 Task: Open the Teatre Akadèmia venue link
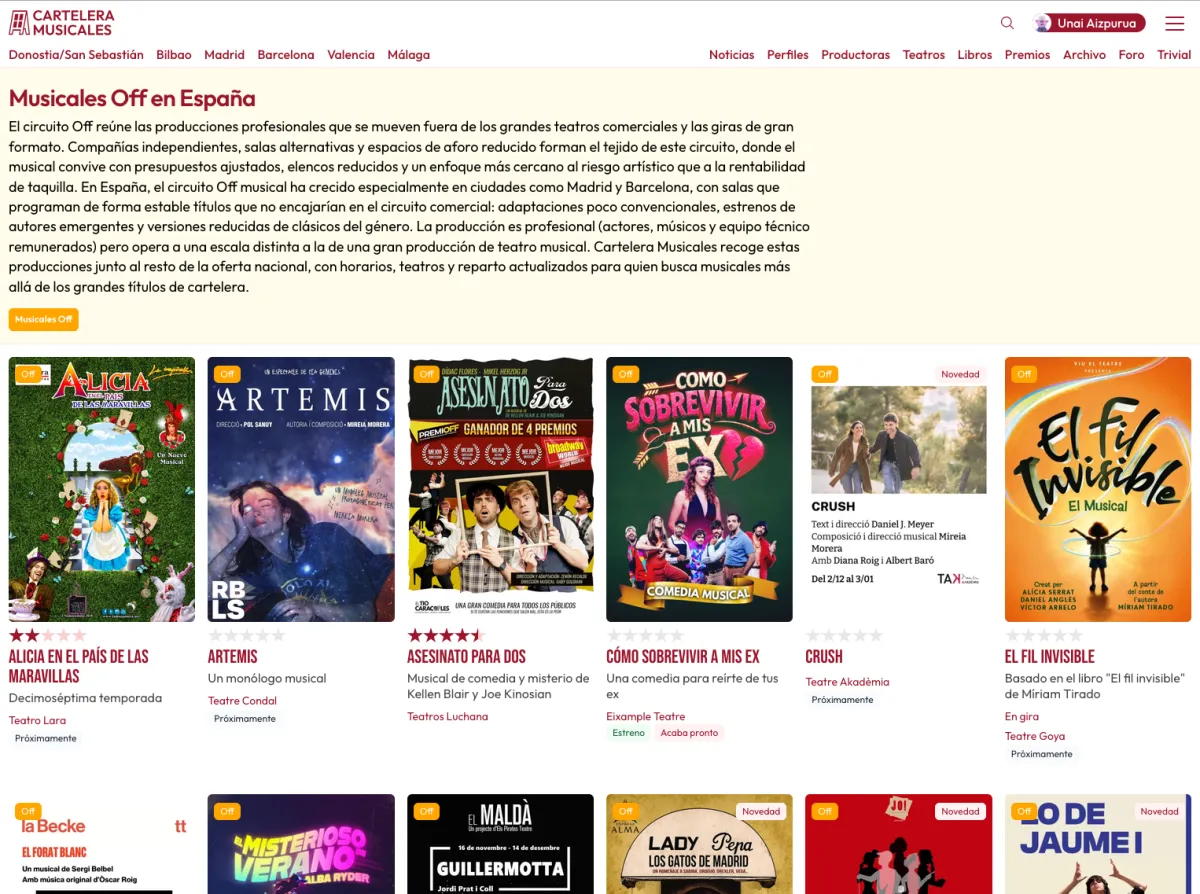(x=847, y=682)
